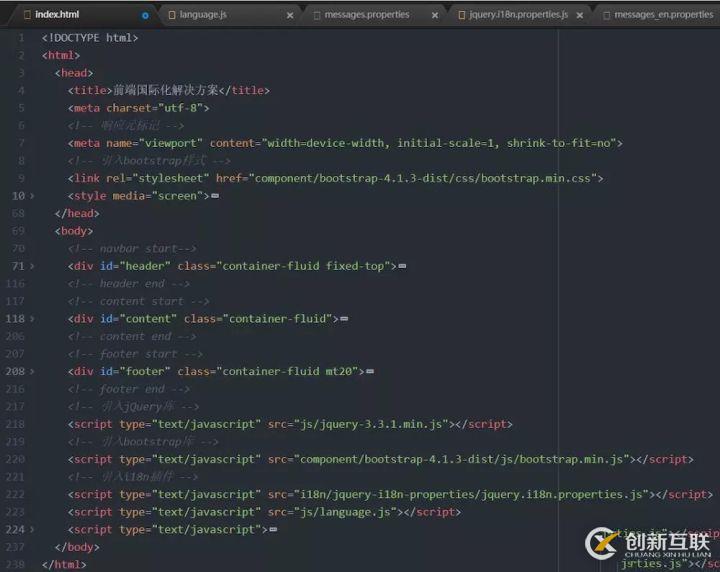Close the language.js tab
720x572 pixels.
(x=290, y=16)
